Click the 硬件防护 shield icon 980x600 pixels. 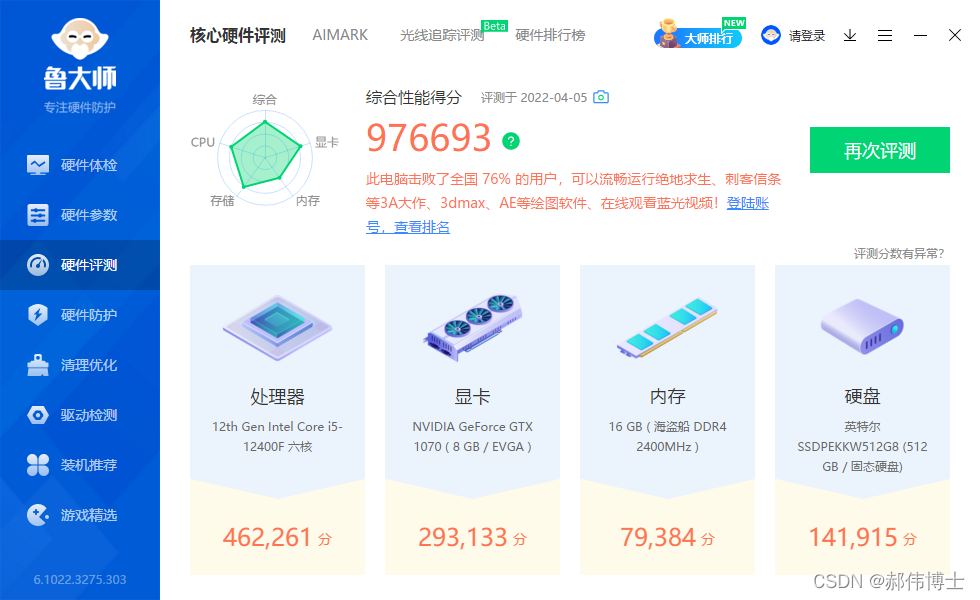tap(38, 314)
